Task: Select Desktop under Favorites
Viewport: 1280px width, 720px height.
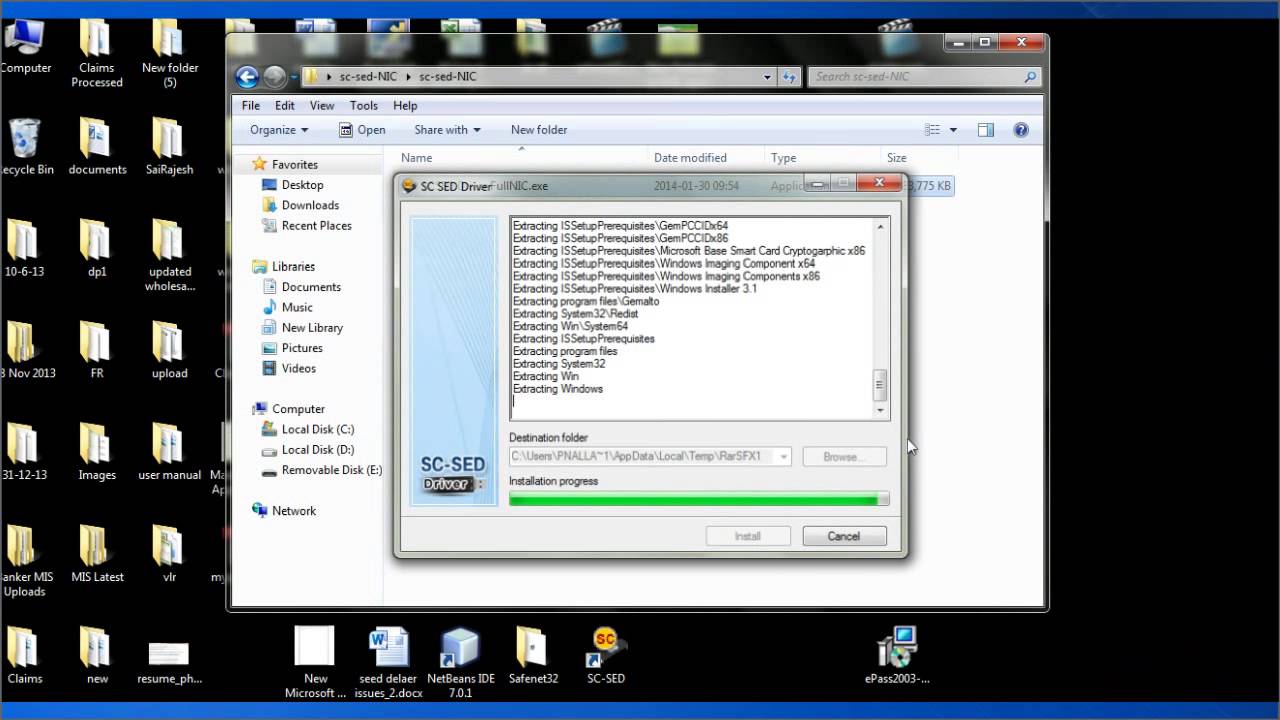Action: click(x=292, y=185)
